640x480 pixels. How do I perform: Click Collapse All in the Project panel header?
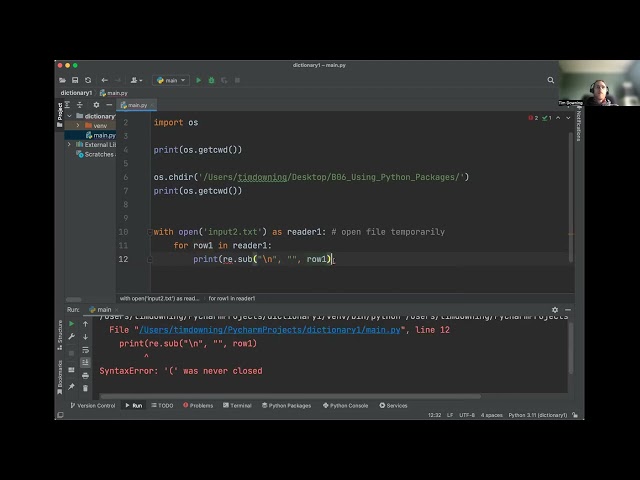click(80, 105)
